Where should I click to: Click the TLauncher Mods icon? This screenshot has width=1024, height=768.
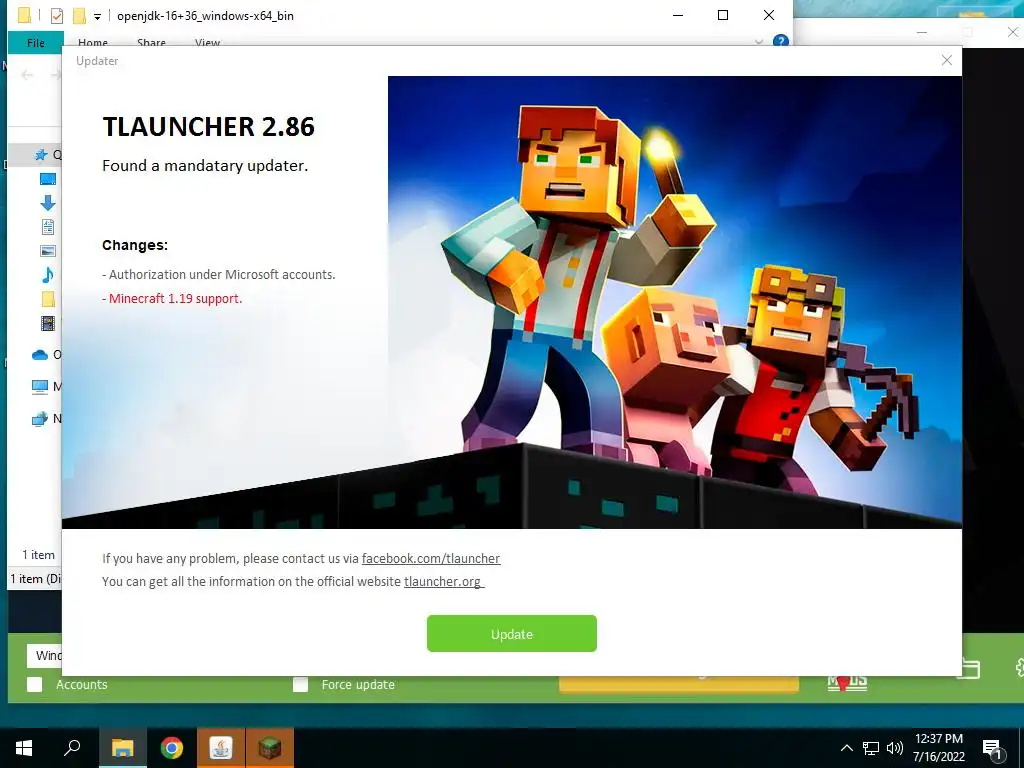(847, 683)
